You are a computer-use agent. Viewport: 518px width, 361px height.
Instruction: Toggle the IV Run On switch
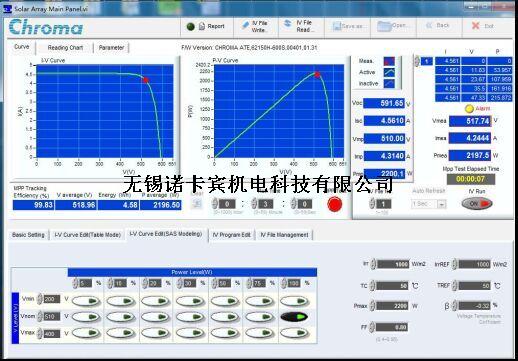coord(477,203)
